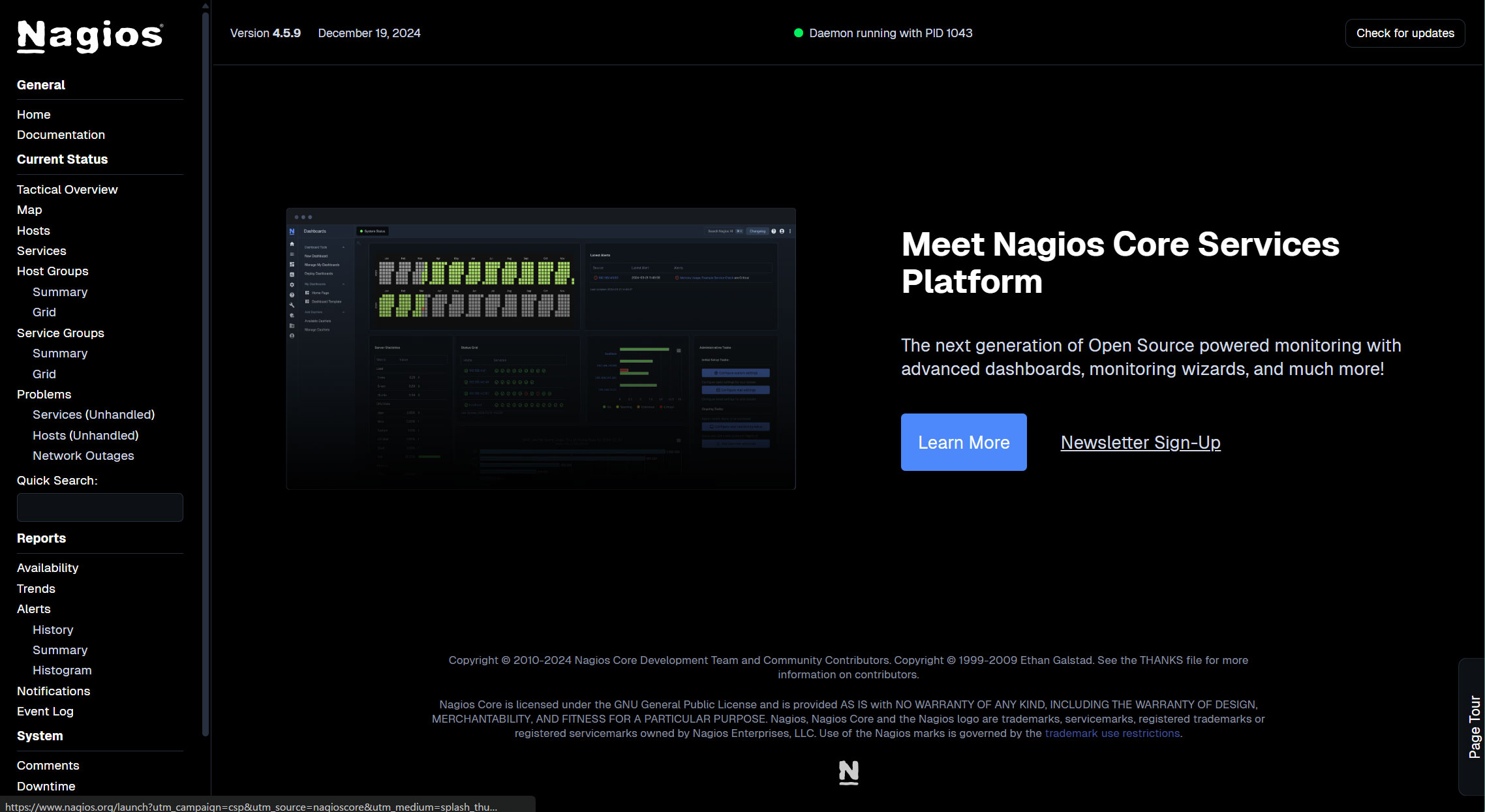Focus the Quick Search input field
This screenshot has height=812, width=1485.
[100, 507]
